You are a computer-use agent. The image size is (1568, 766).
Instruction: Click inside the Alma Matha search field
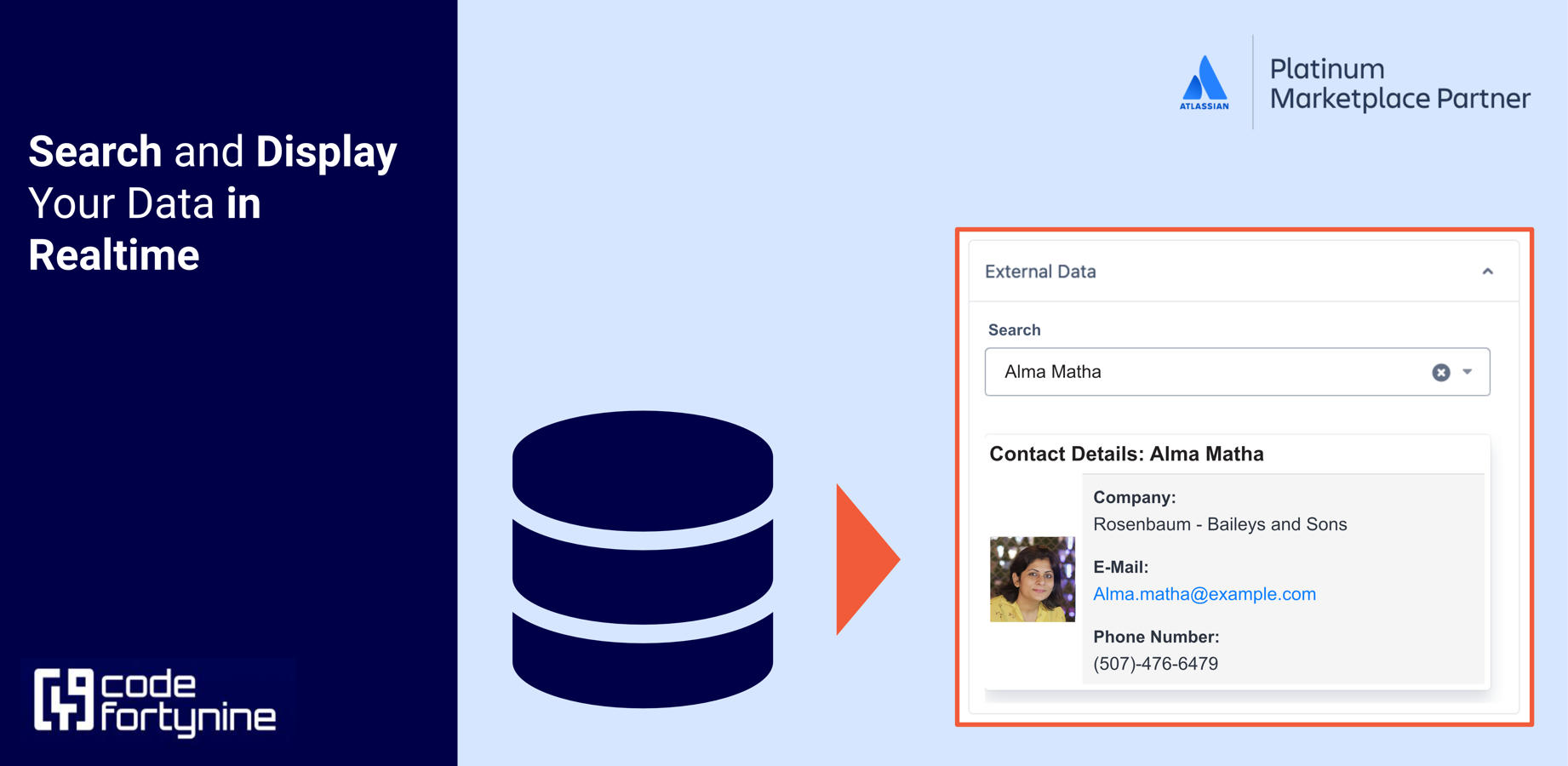click(1192, 372)
